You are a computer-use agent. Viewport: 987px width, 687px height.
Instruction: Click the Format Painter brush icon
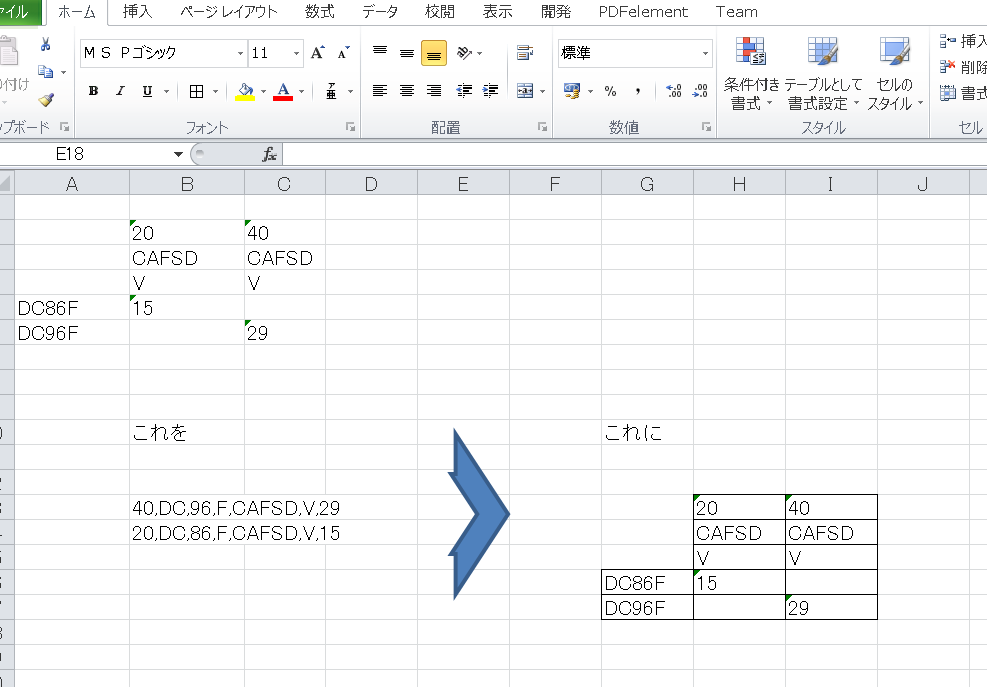(x=46, y=100)
